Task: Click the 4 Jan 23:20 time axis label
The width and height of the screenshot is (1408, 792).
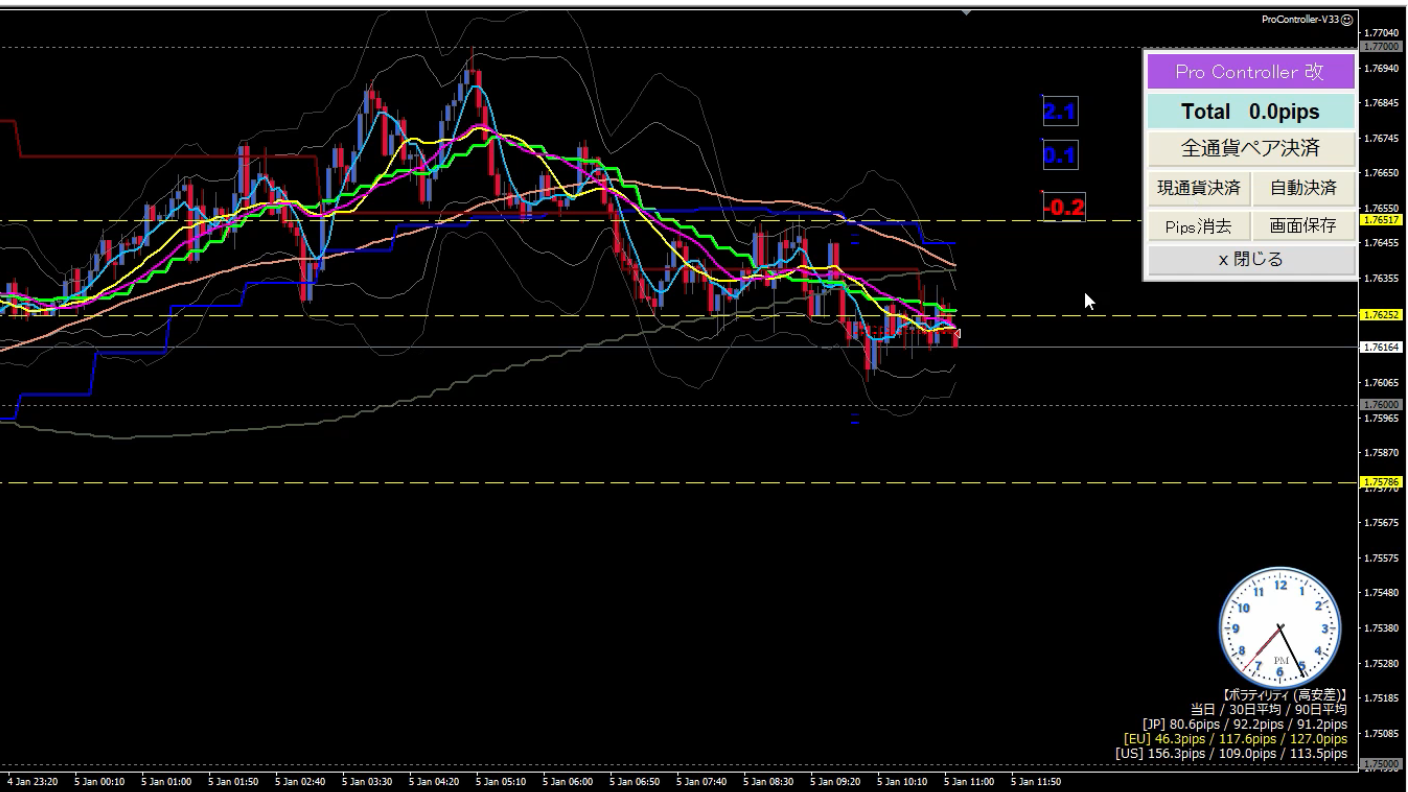Action: tap(33, 781)
